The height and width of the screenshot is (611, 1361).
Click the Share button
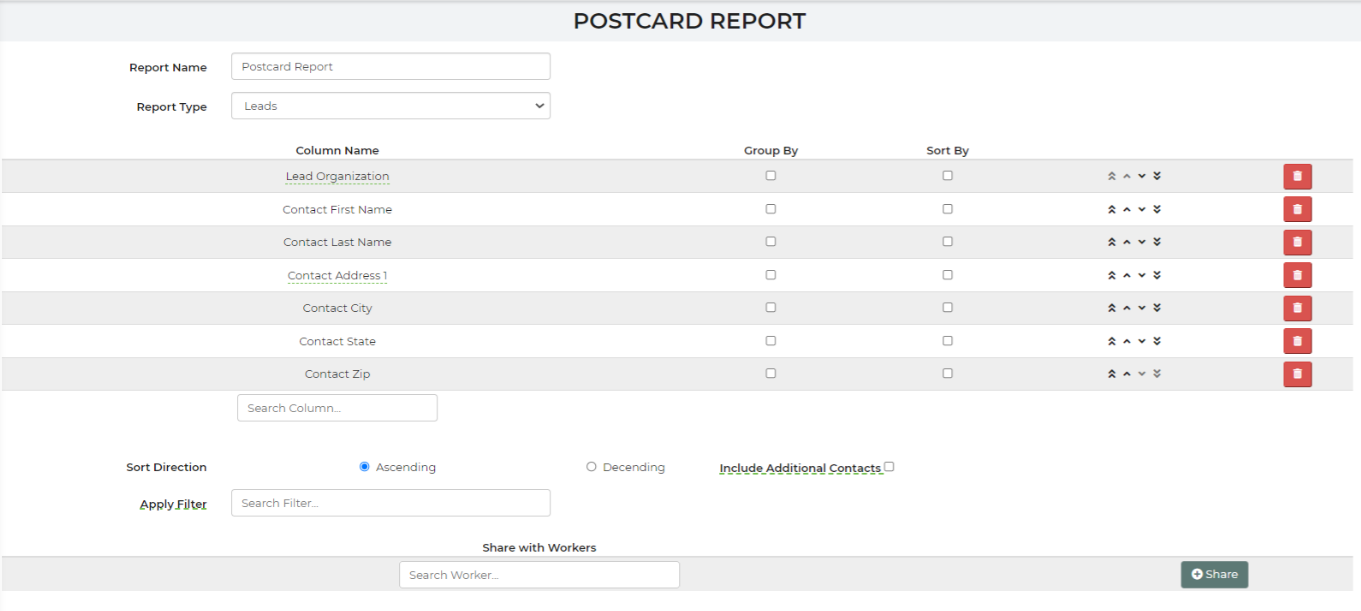click(1214, 574)
